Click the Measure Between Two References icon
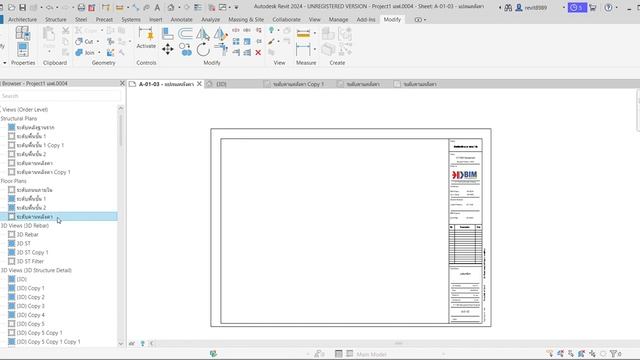 click(x=303, y=33)
